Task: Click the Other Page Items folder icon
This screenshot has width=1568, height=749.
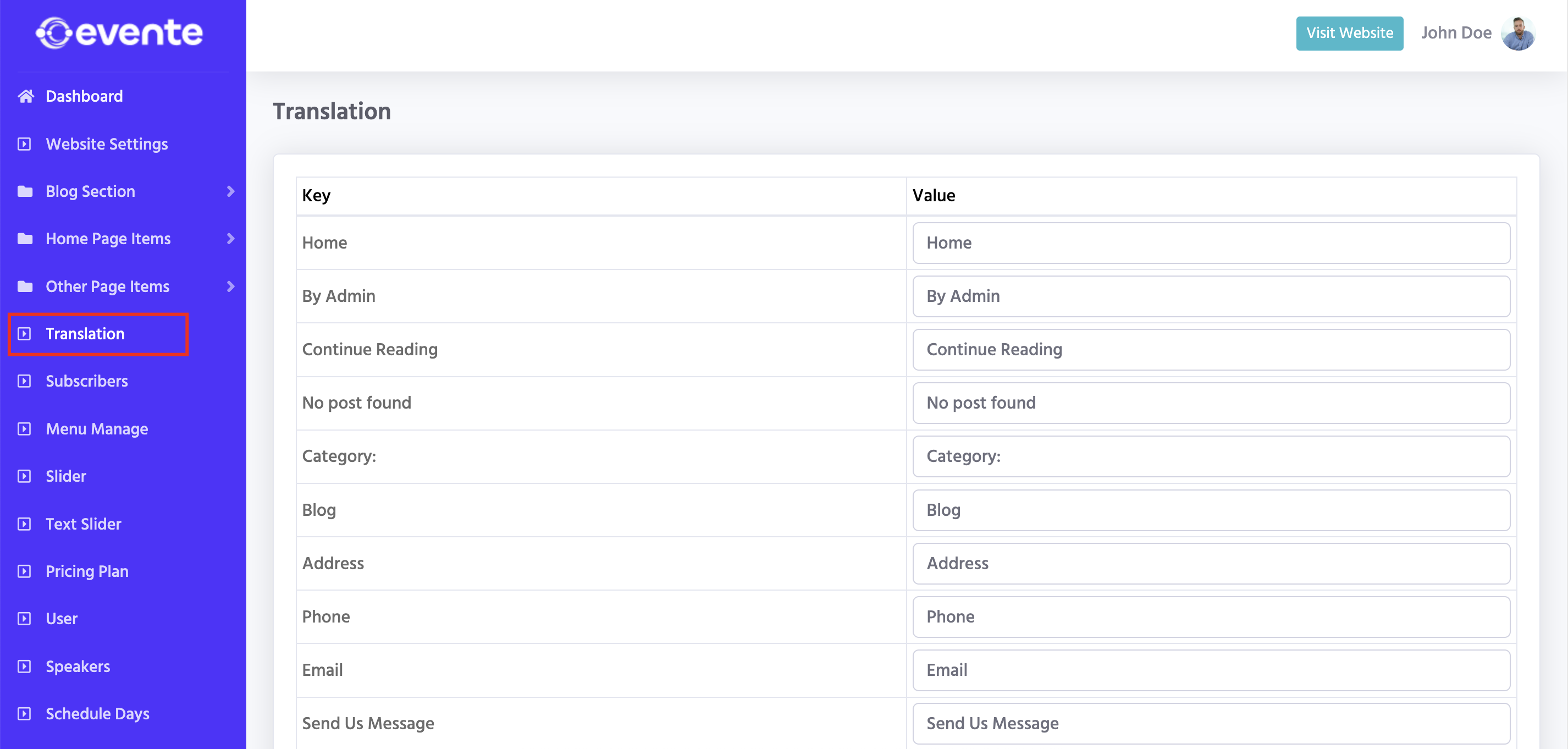Action: [x=25, y=286]
